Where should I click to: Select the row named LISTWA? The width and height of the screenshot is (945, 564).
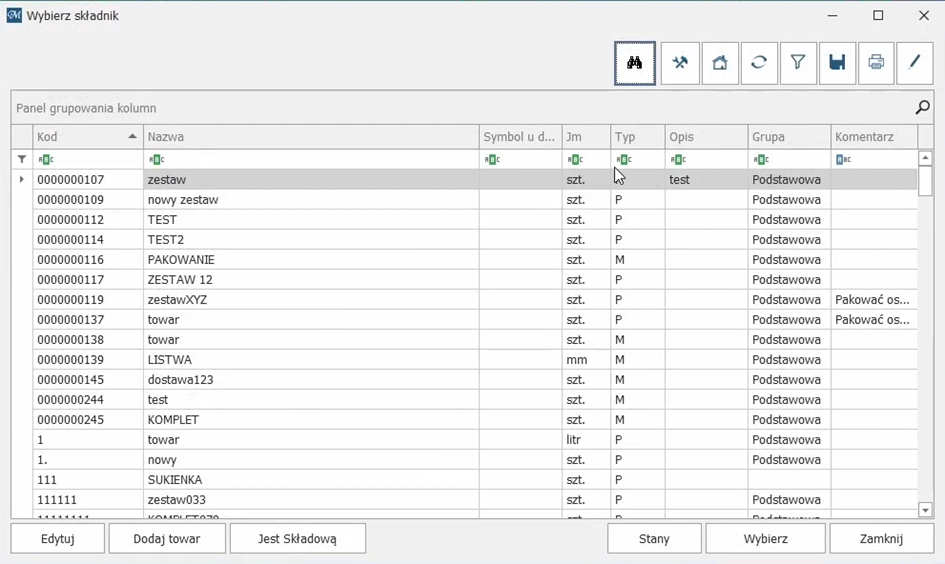pos(169,360)
